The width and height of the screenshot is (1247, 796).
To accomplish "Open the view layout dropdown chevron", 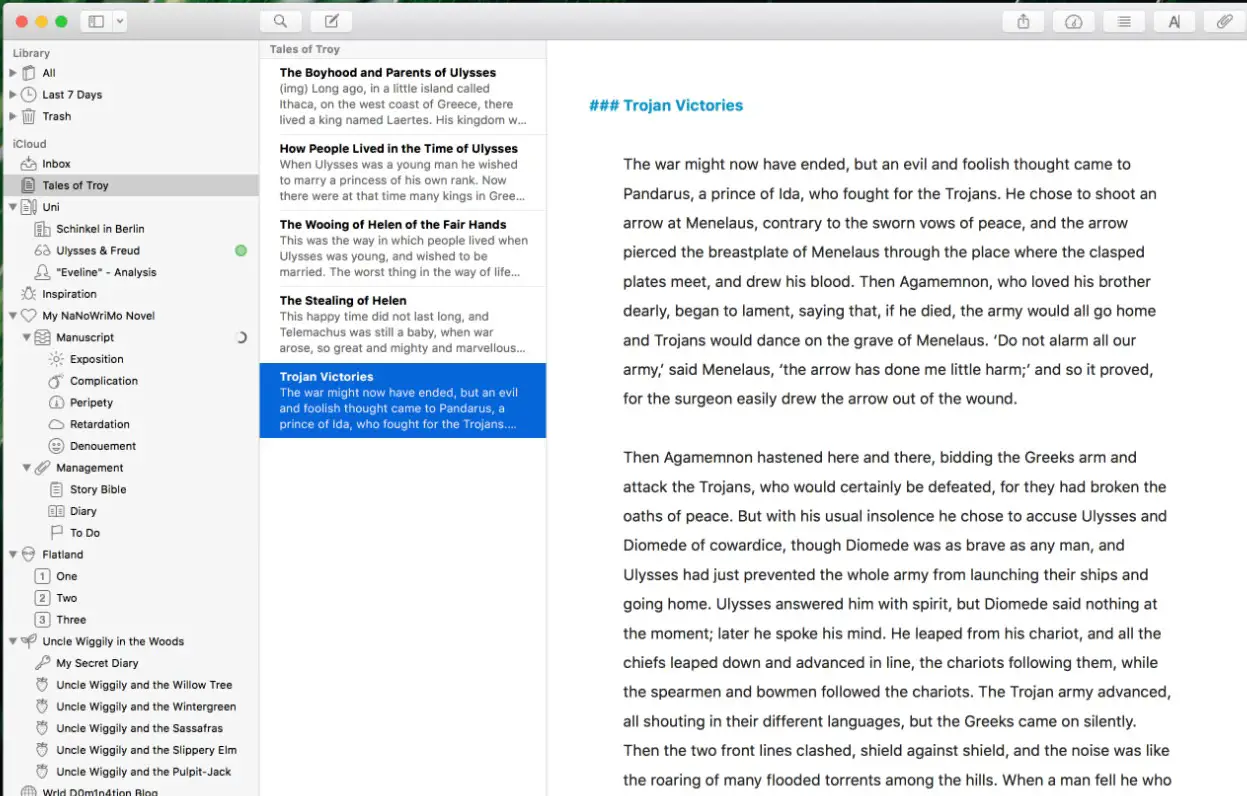I will coord(120,21).
